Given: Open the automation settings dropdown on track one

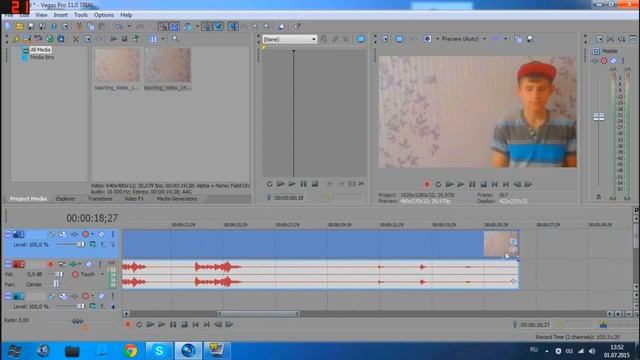Looking at the screenshot, I should click(x=93, y=234).
